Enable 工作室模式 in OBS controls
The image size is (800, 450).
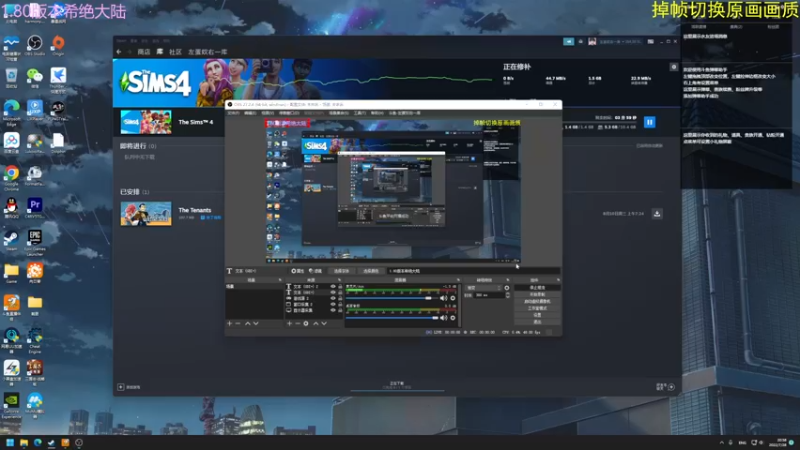[x=537, y=308]
